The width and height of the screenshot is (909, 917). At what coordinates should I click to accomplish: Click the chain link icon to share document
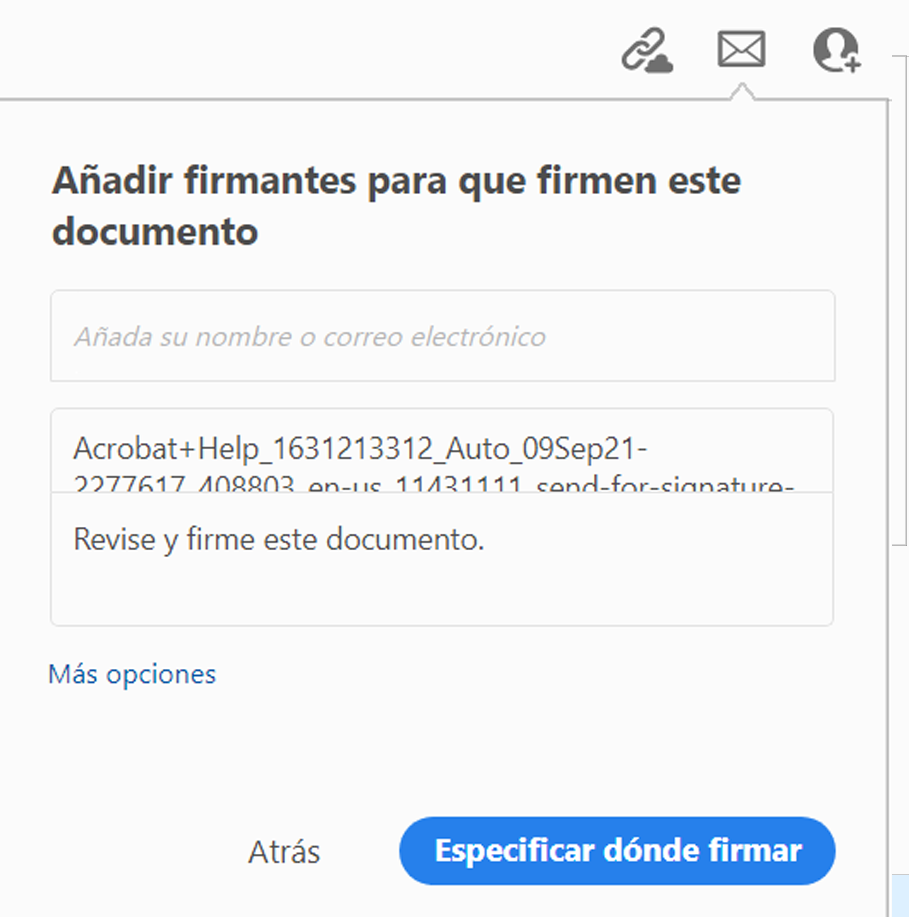click(646, 50)
